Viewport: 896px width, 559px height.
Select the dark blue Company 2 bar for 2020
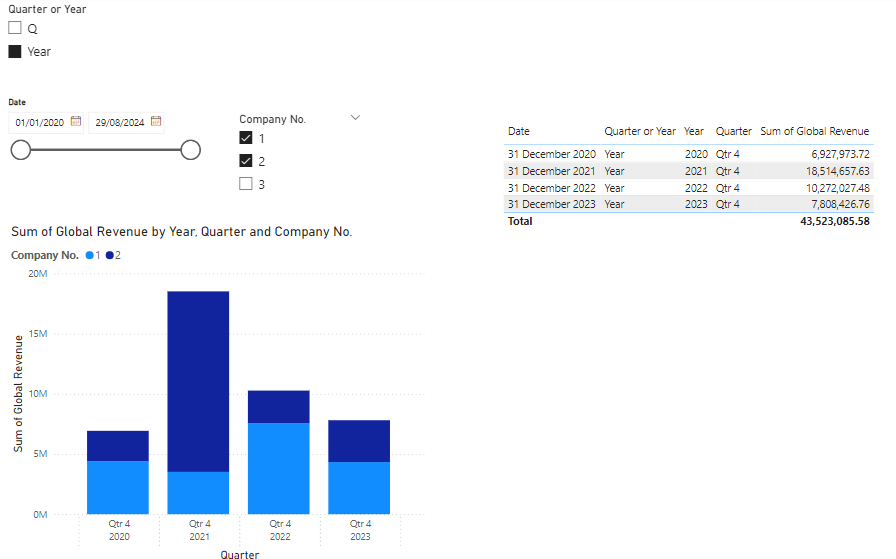coord(118,446)
